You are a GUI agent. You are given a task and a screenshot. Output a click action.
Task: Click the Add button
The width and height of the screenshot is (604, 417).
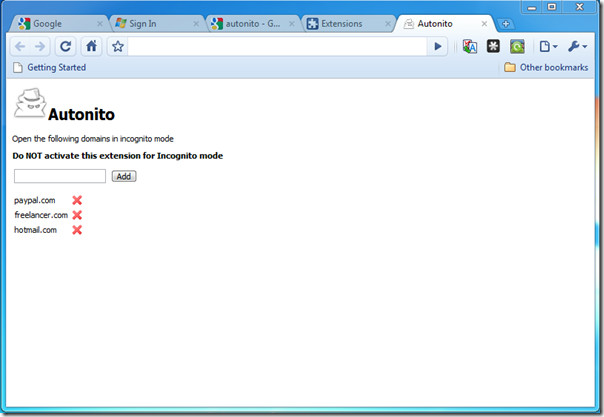point(124,176)
